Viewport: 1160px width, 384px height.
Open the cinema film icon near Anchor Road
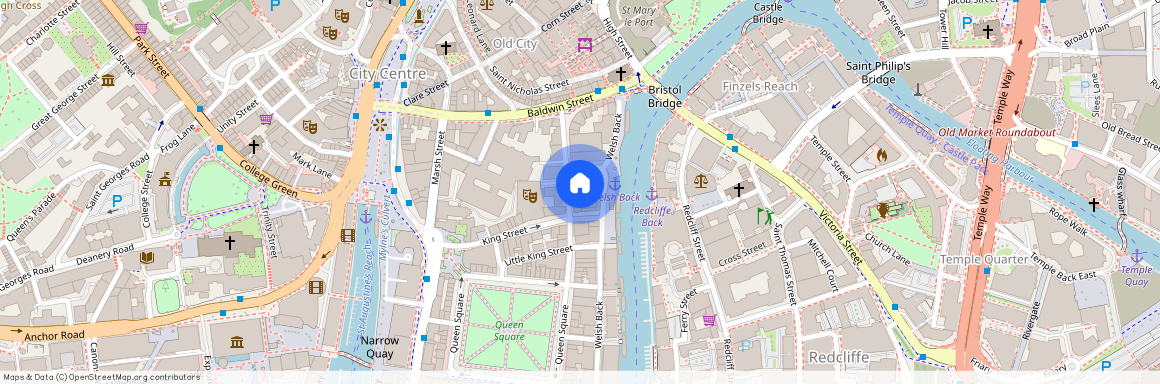(x=317, y=286)
